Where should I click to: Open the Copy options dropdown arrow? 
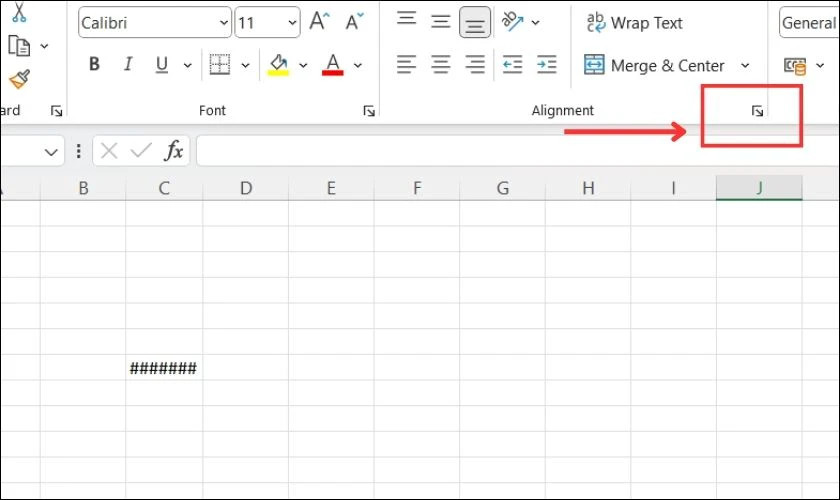[44, 46]
